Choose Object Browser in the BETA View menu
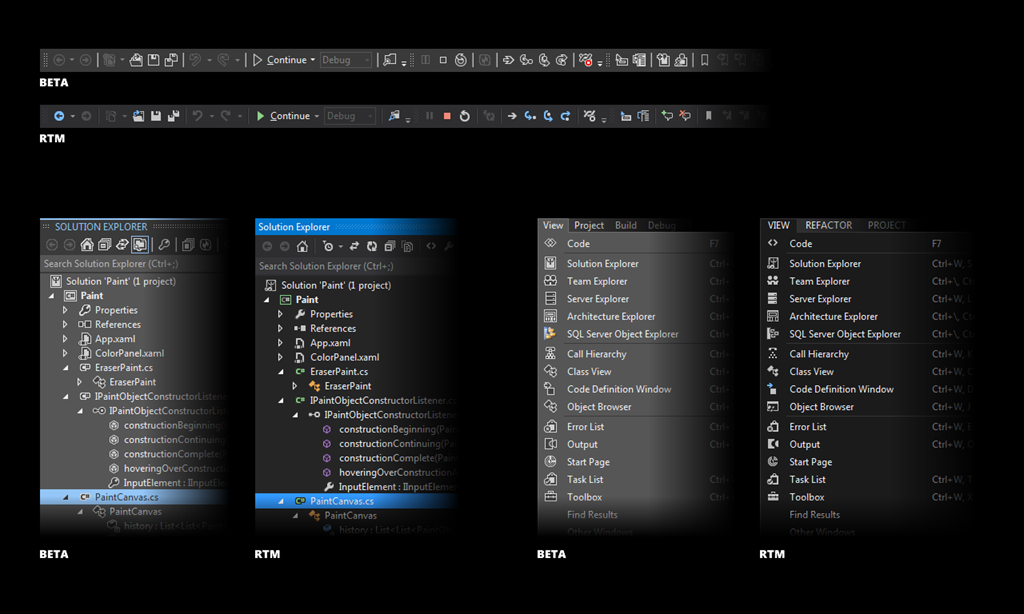This screenshot has height=614, width=1024. (x=599, y=407)
